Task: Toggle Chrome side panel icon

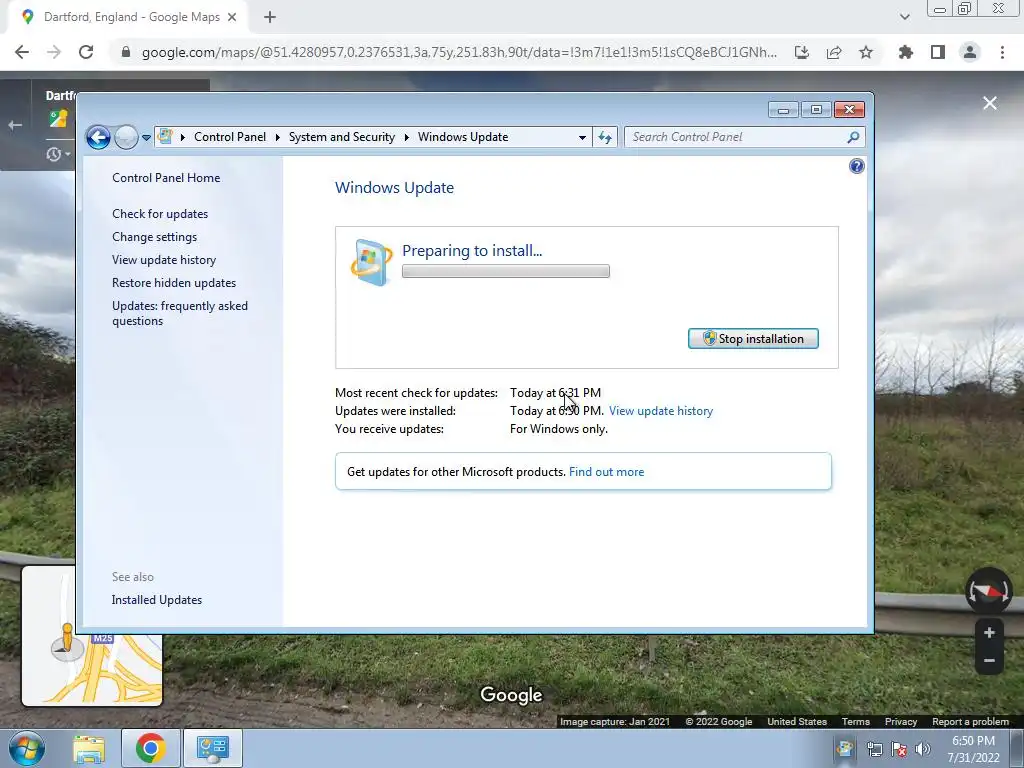Action: 938,52
